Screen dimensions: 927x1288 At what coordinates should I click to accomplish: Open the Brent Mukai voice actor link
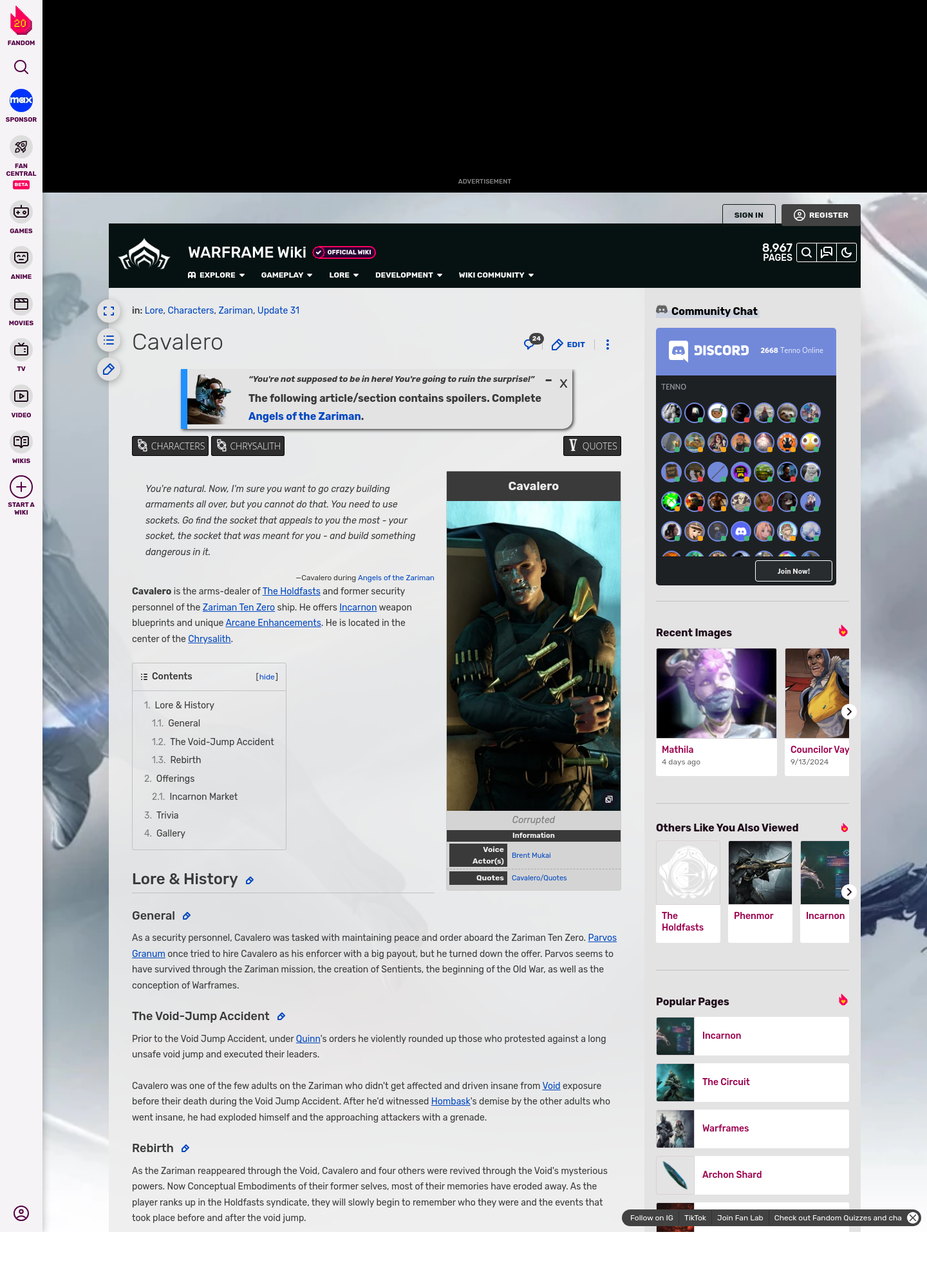point(531,855)
